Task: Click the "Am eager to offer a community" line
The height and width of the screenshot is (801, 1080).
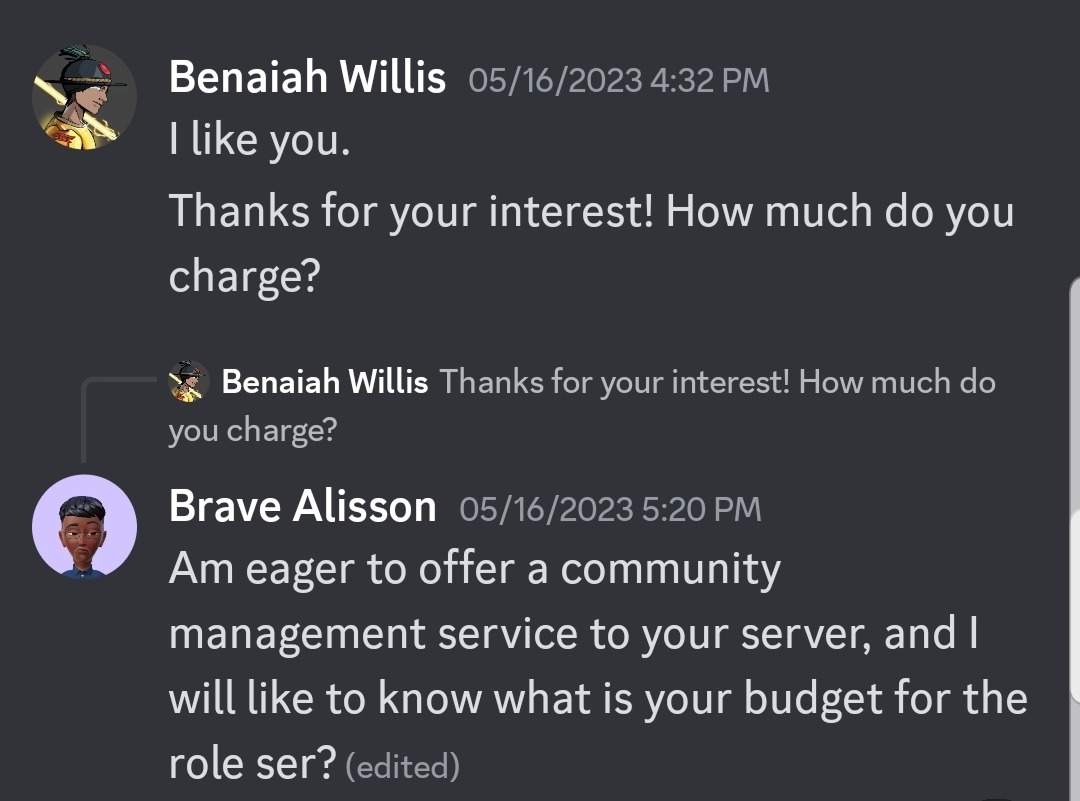Action: (x=474, y=569)
